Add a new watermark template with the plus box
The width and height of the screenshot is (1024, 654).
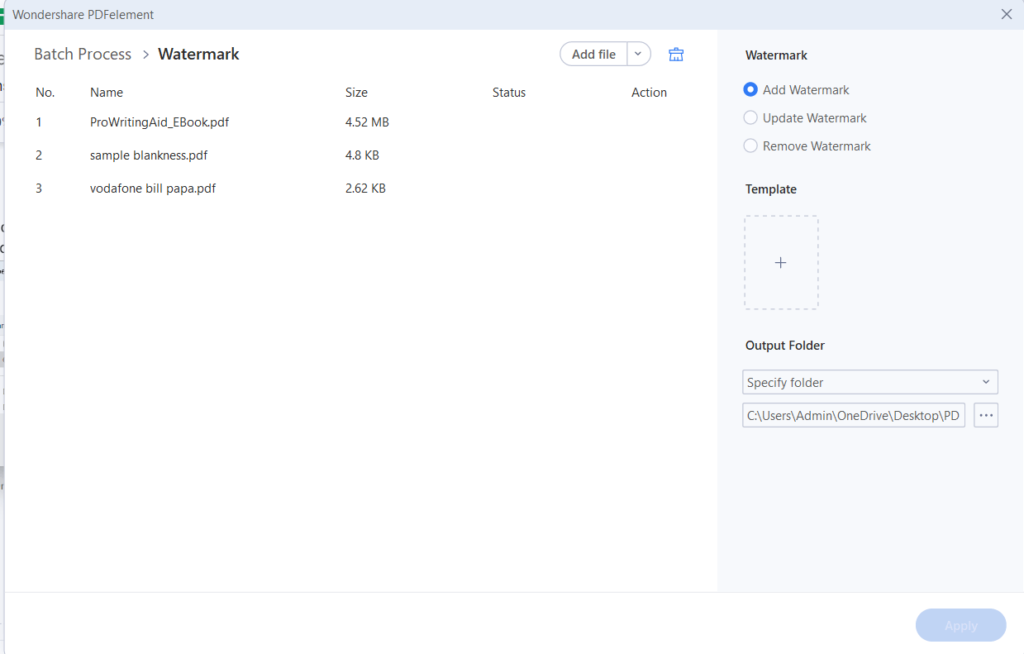(x=780, y=263)
